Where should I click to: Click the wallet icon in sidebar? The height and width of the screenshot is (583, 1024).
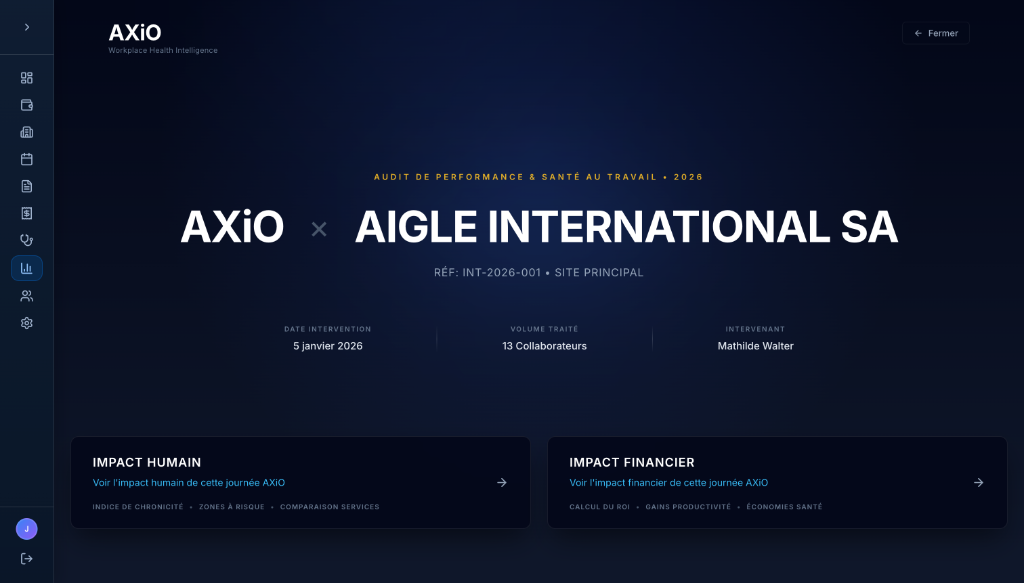coord(27,105)
